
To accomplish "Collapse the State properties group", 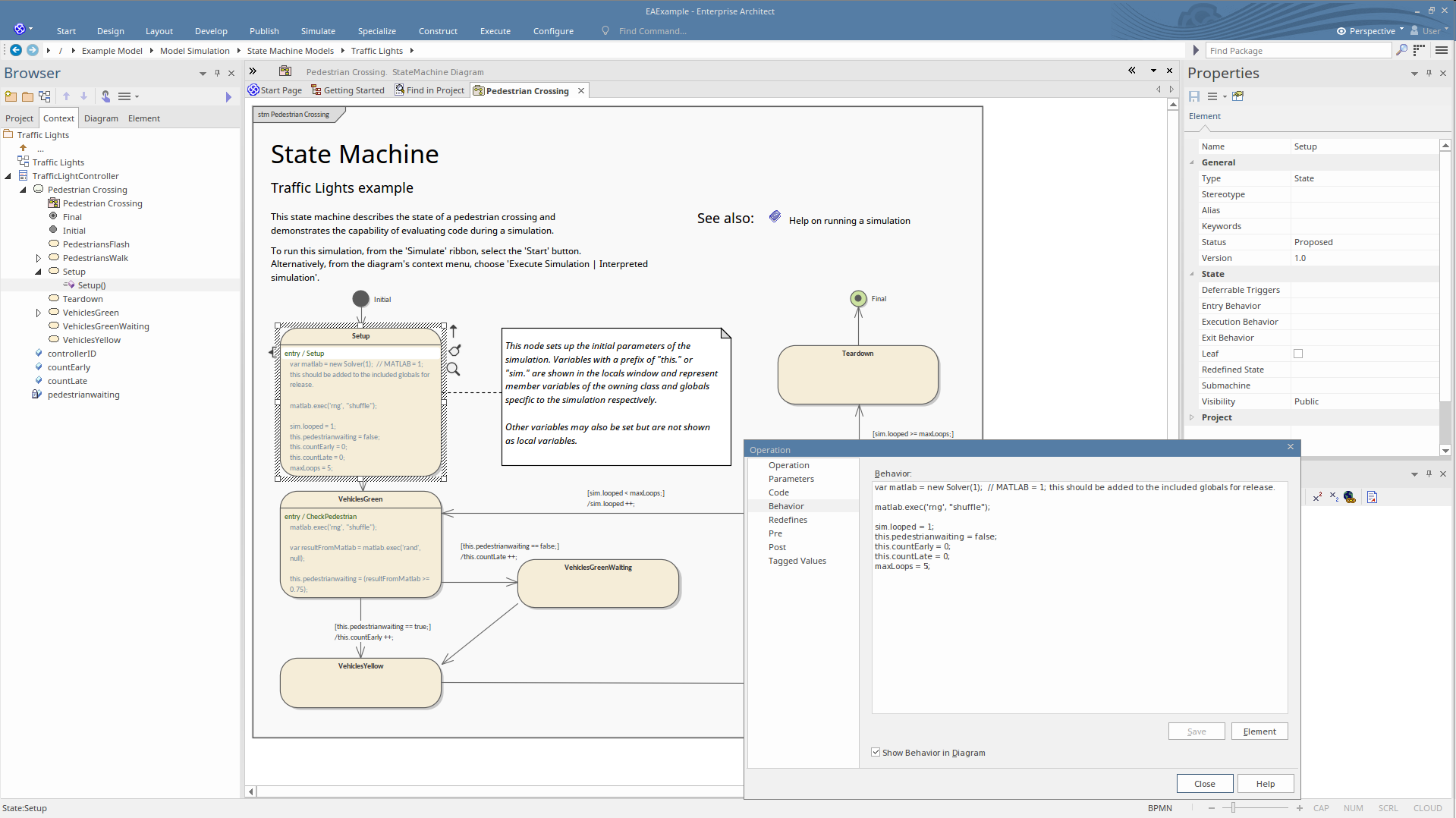I will pyautogui.click(x=1192, y=274).
